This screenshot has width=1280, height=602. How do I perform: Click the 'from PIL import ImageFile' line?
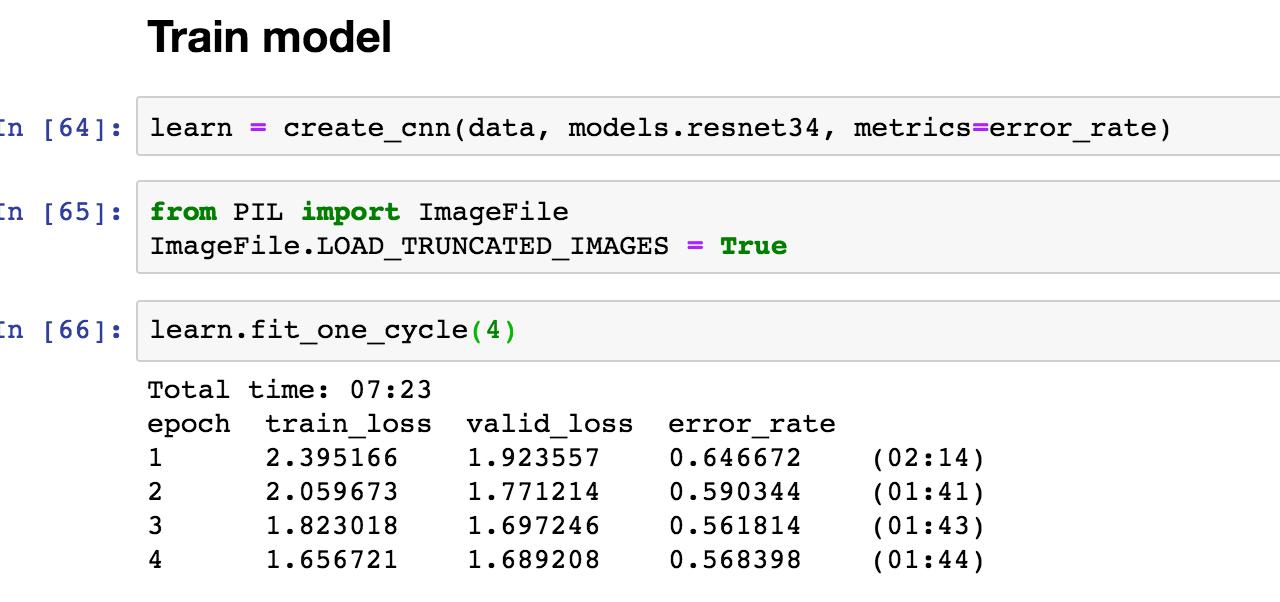[358, 212]
